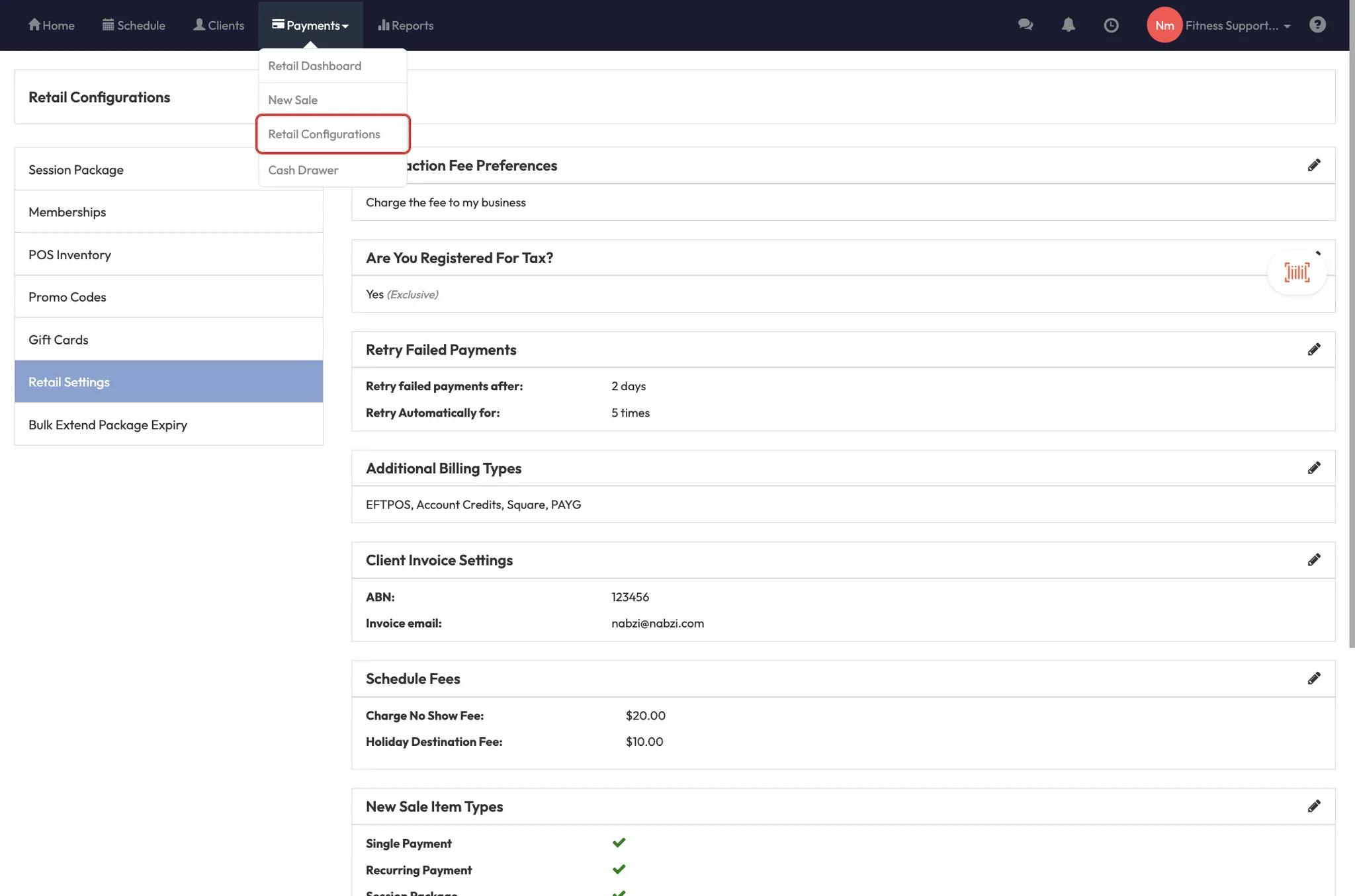Edit Additional Billing Types section
This screenshot has width=1355, height=896.
click(x=1314, y=468)
